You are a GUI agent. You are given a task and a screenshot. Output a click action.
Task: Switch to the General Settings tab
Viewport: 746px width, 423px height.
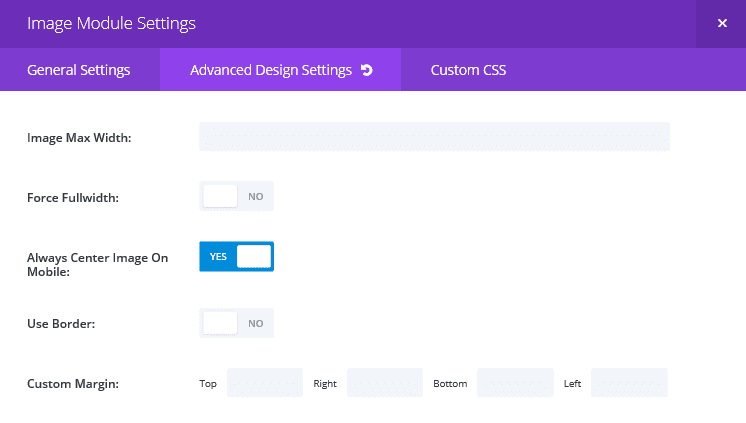(x=79, y=70)
